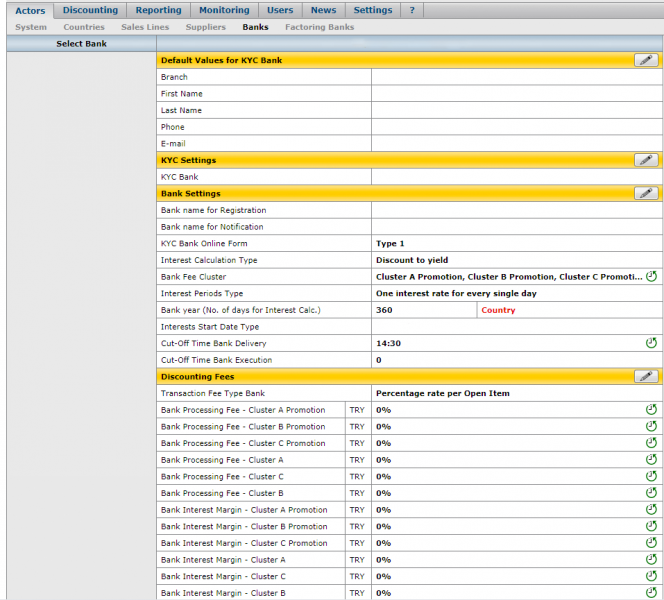Open the Discounting tab

point(90,10)
